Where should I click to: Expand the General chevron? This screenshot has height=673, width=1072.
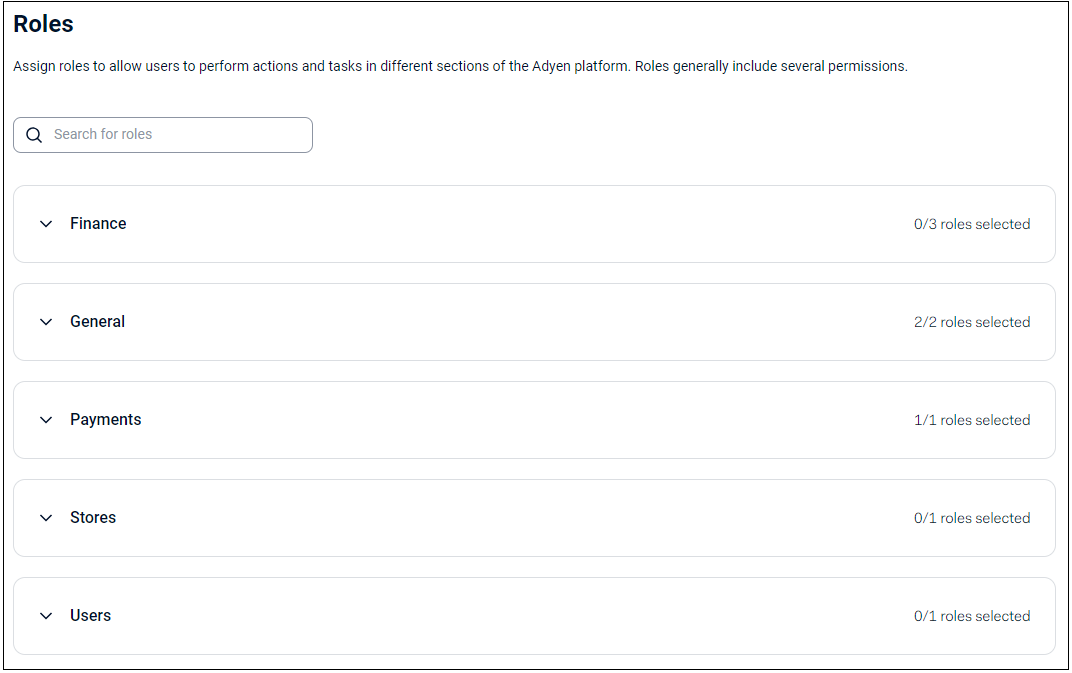click(46, 321)
